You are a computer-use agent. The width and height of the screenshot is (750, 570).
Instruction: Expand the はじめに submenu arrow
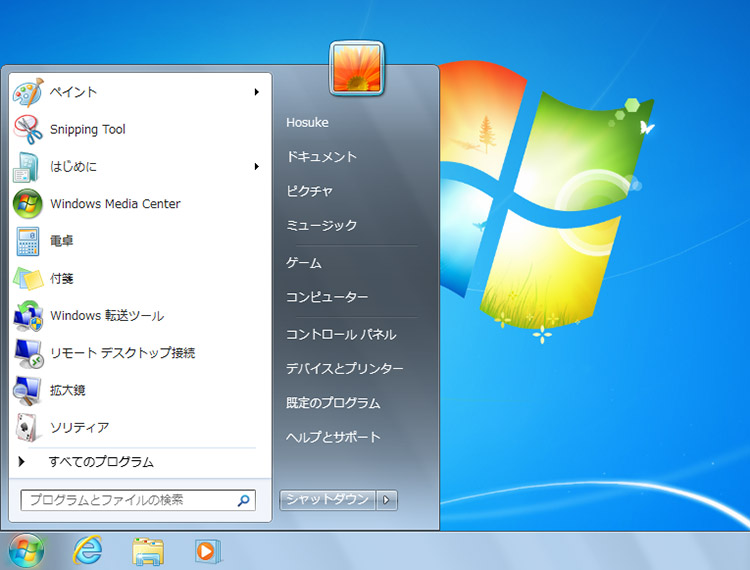tap(257, 167)
